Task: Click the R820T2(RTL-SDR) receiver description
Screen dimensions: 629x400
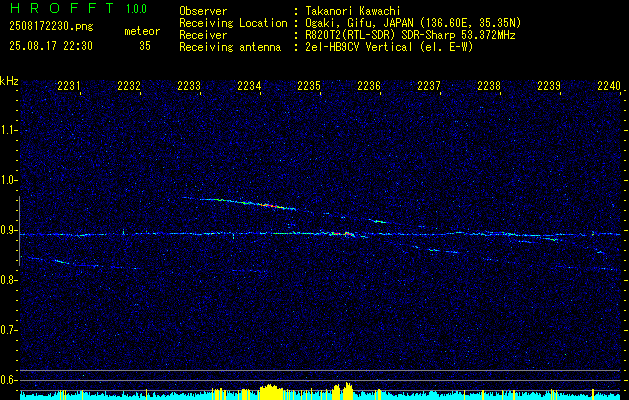Action: [x=410, y=35]
